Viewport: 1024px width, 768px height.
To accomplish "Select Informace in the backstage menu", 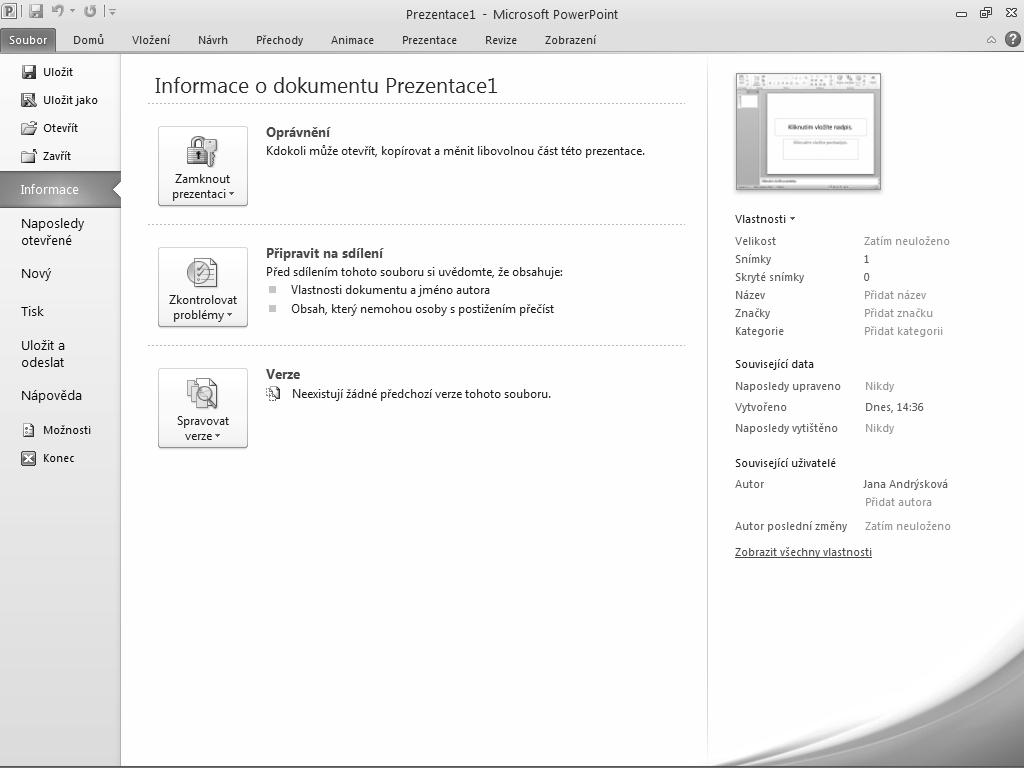I will tap(60, 189).
